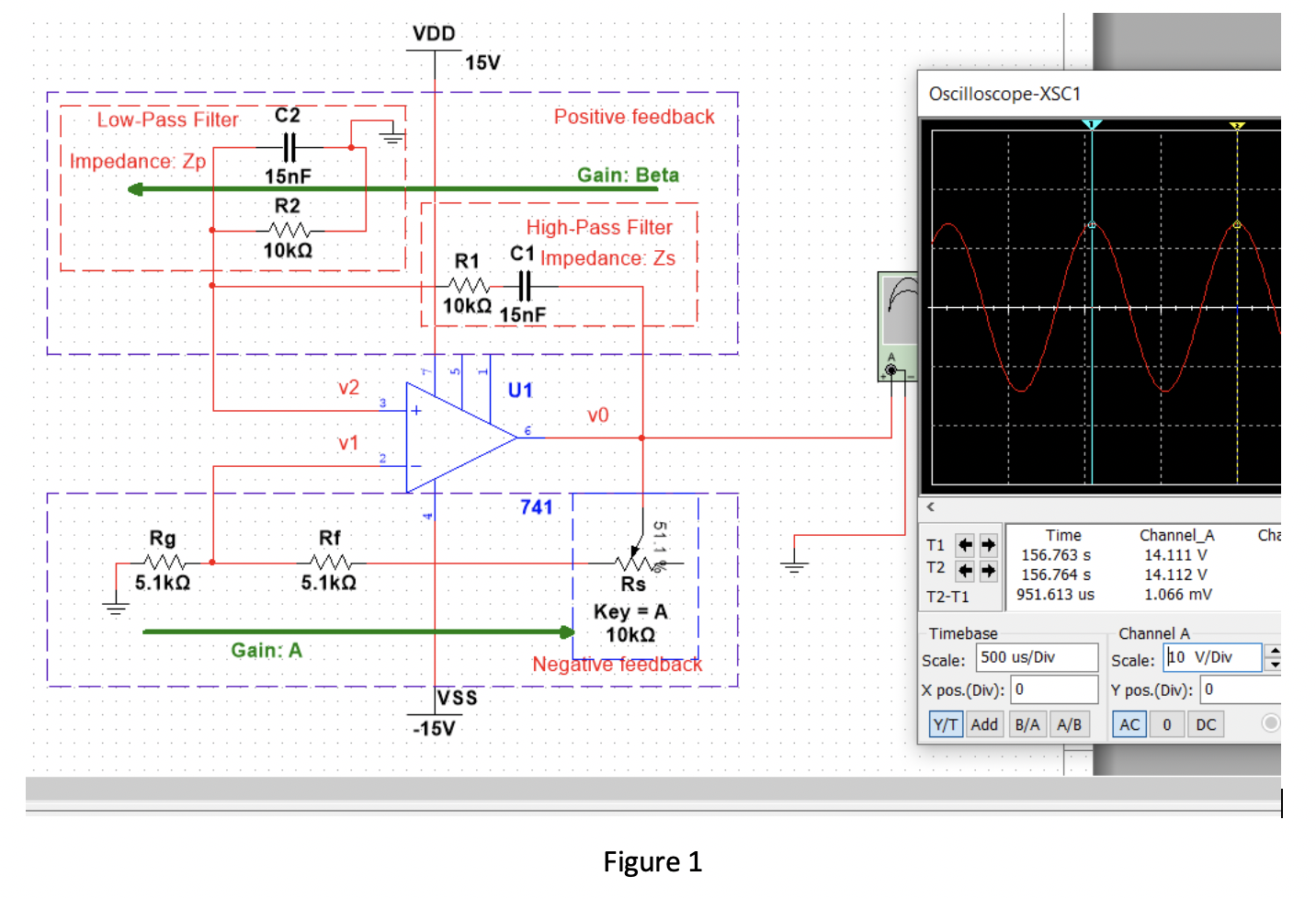Click the VDD 15V power supply symbol
The image size is (1316, 899).
[432, 51]
